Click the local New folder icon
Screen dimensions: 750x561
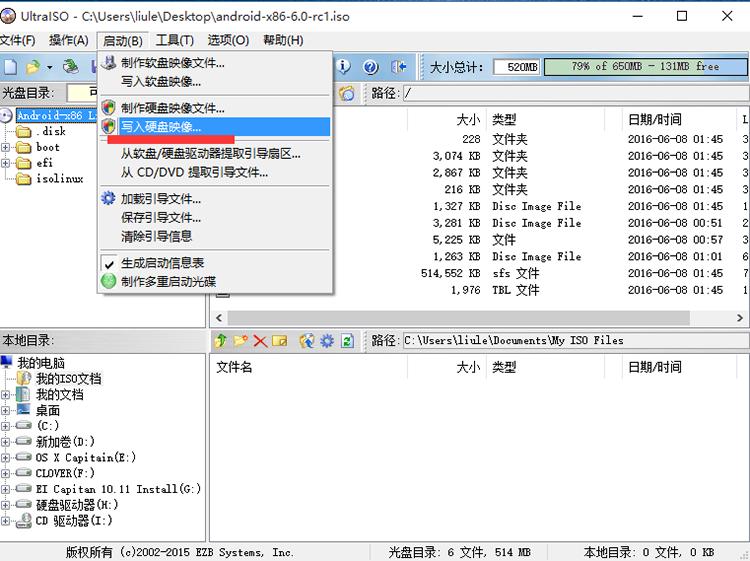(241, 341)
